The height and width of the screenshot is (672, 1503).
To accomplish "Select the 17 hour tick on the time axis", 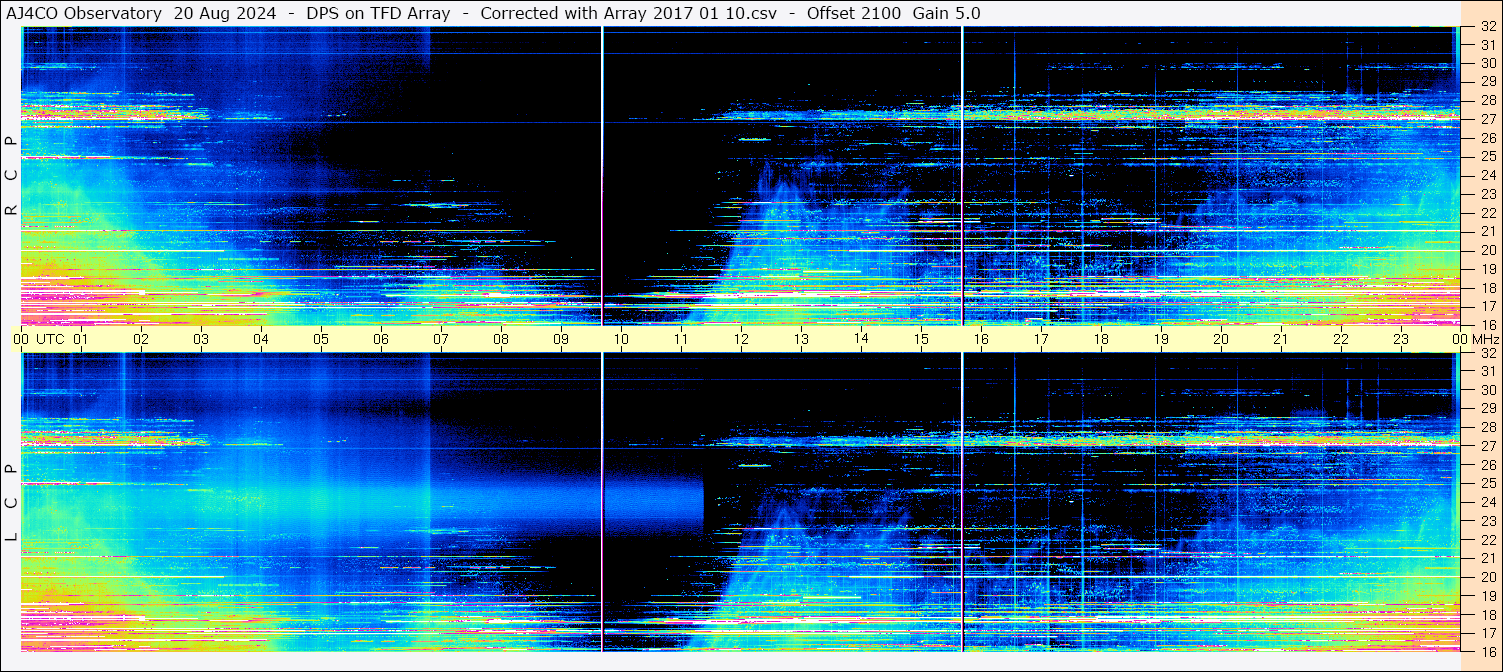I will click(x=1041, y=339).
